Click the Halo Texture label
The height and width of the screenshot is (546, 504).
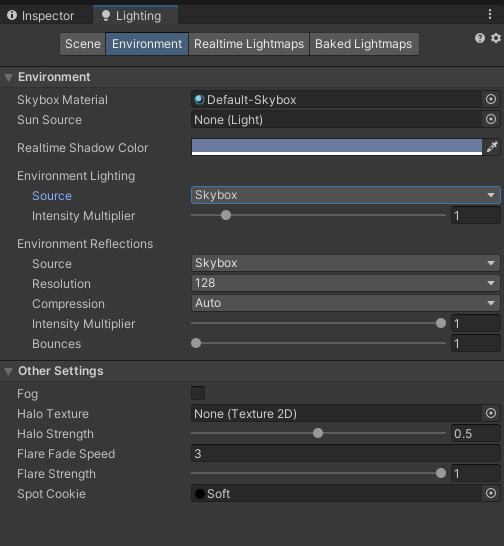(x=53, y=414)
